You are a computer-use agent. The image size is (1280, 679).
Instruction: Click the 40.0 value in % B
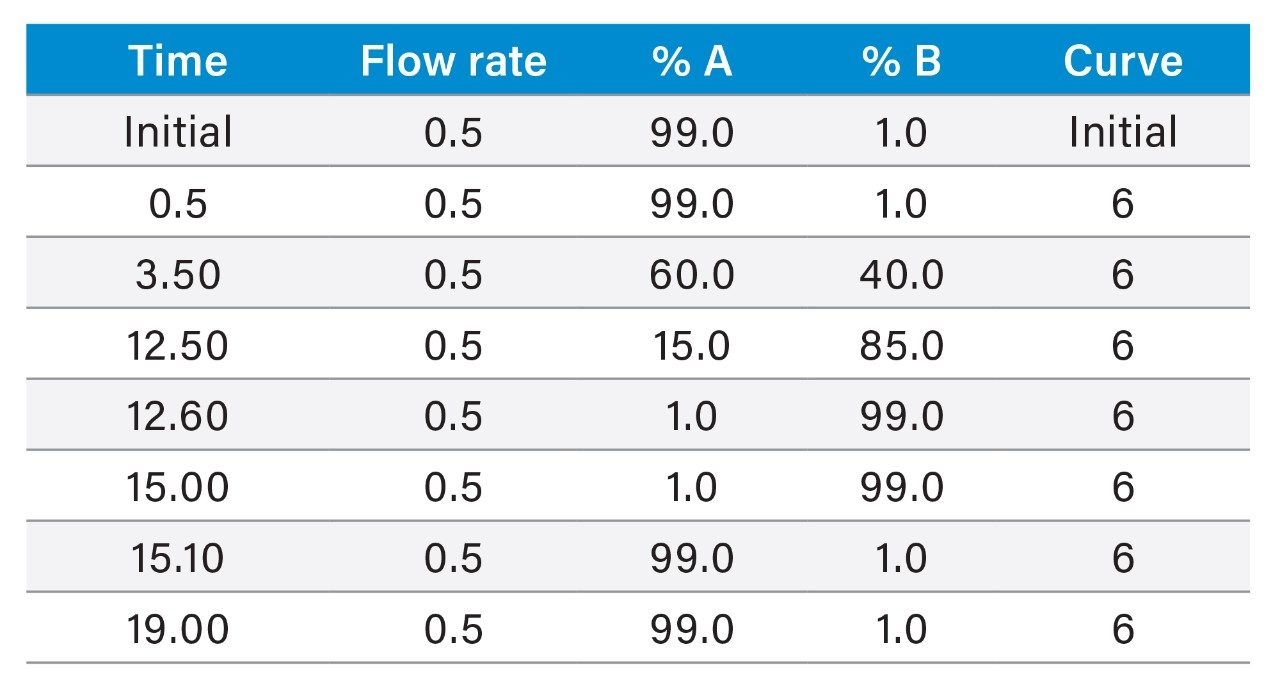(x=901, y=274)
